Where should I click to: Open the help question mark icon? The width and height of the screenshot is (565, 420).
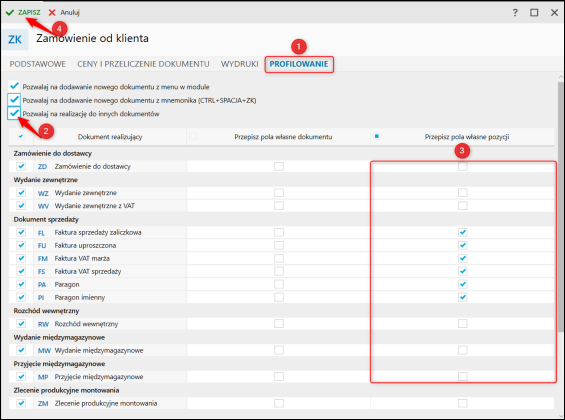pyautogui.click(x=515, y=13)
